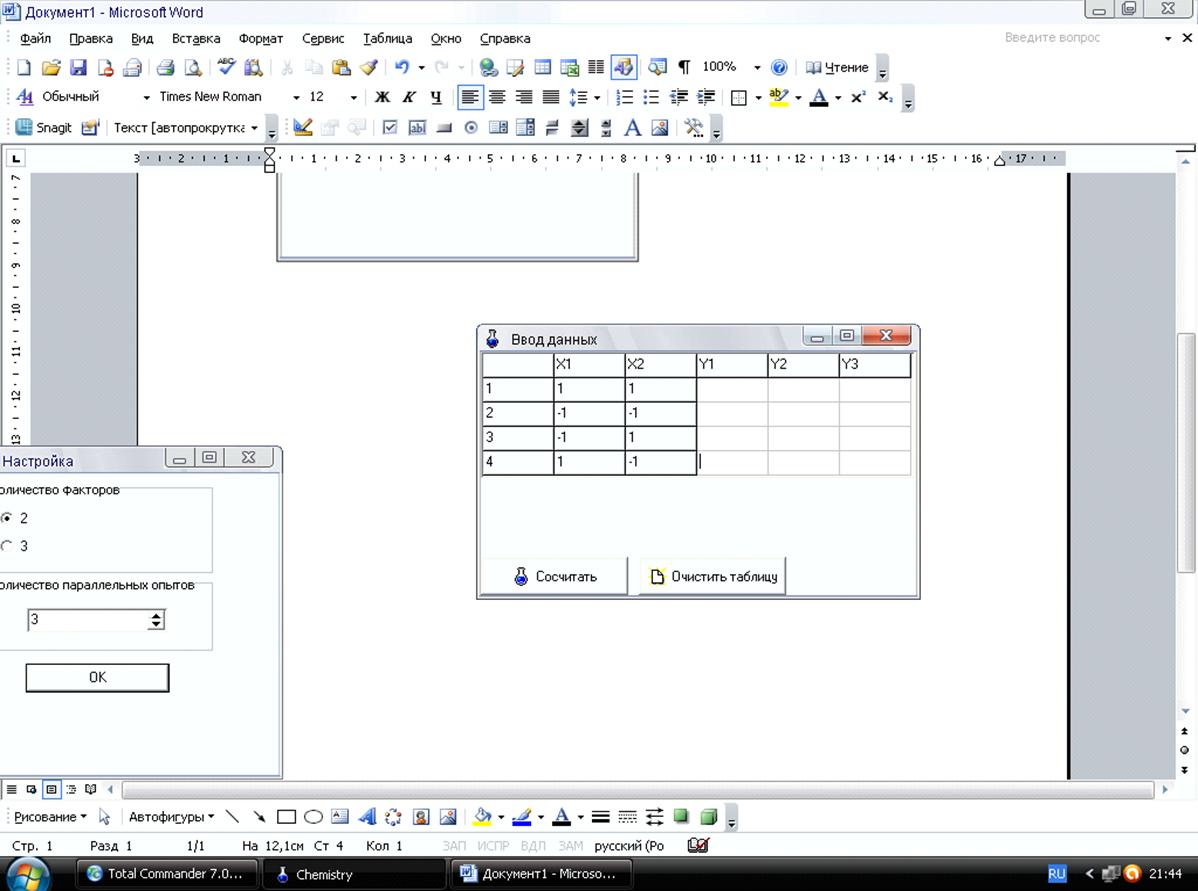Open the Формат menu
Viewport: 1198px width, 891px height.
coord(261,39)
